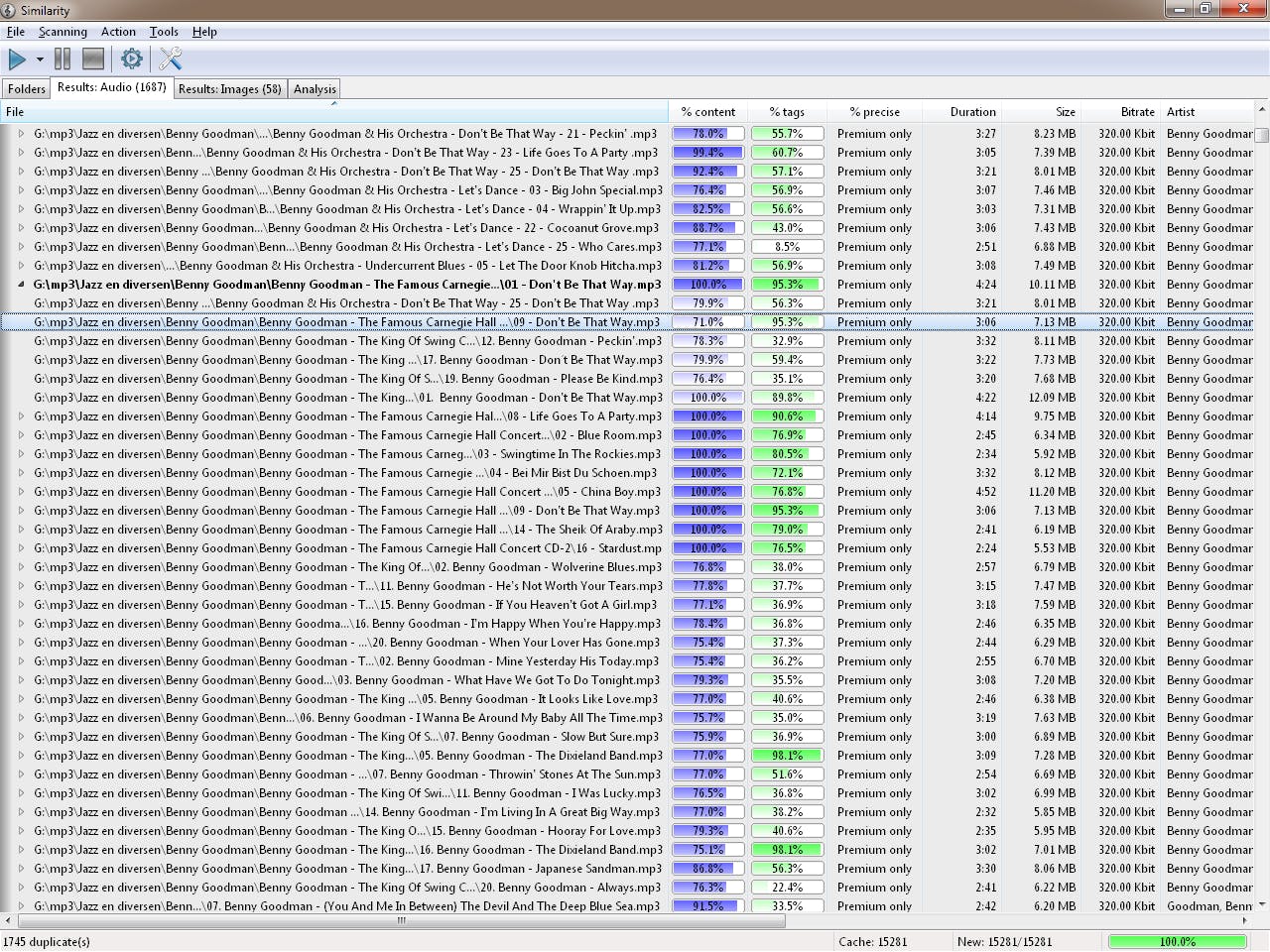Click the 22.4% tags similarity bar

(787, 888)
